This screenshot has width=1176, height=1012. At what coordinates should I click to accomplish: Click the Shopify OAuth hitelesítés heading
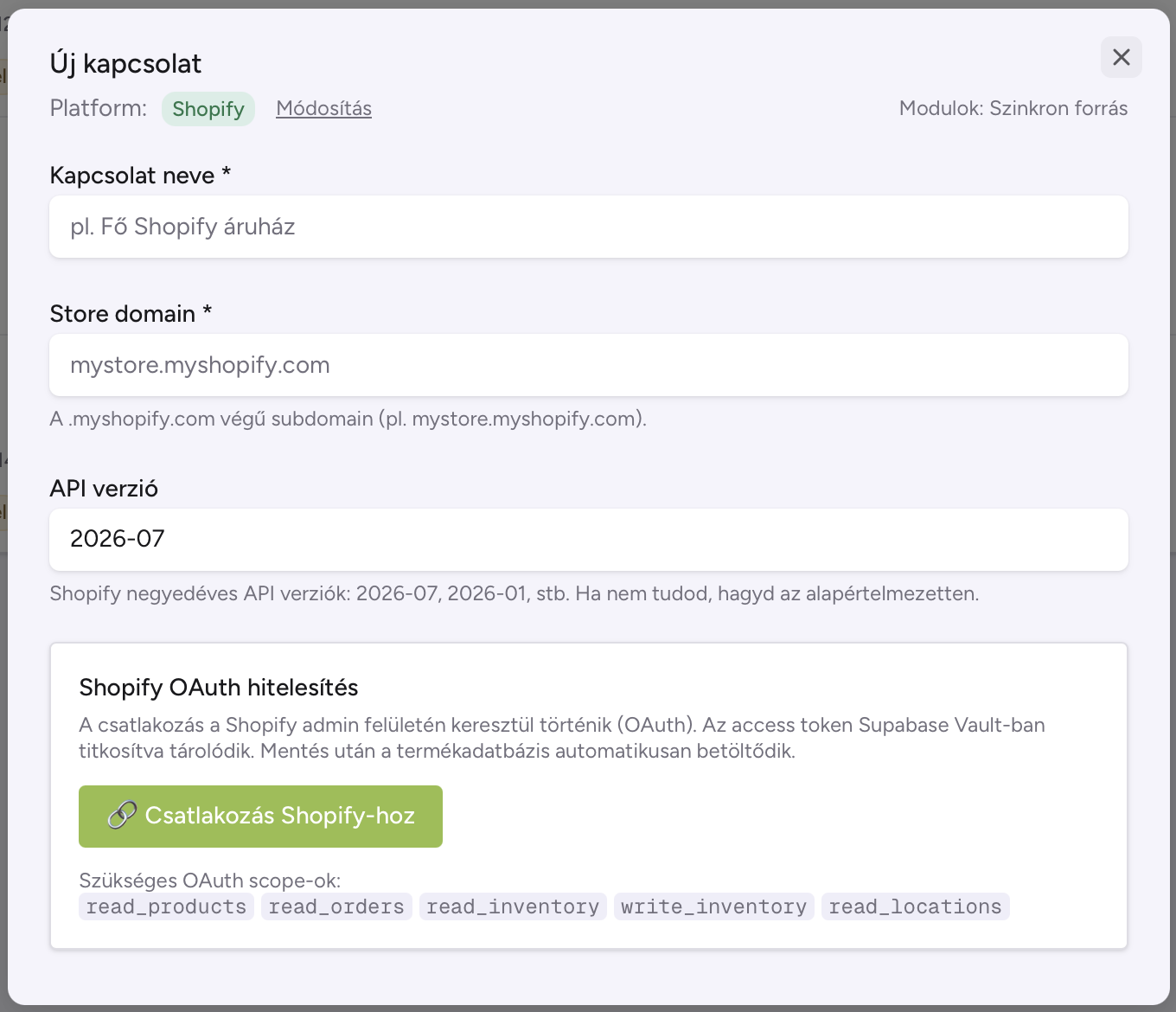[219, 688]
